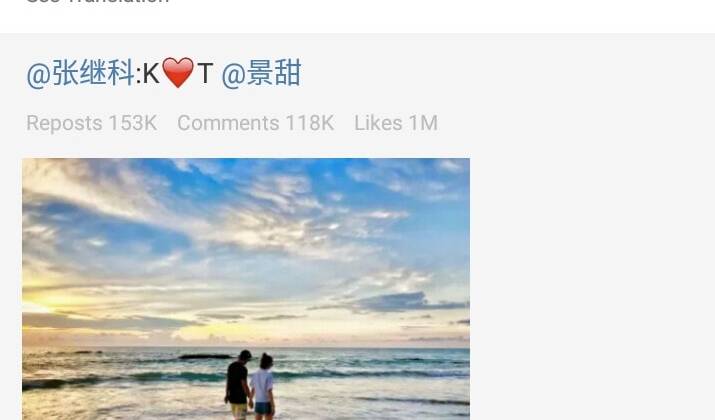Image resolution: width=715 pixels, height=420 pixels.
Task: Click the letter K in the post text
Action: [x=151, y=73]
